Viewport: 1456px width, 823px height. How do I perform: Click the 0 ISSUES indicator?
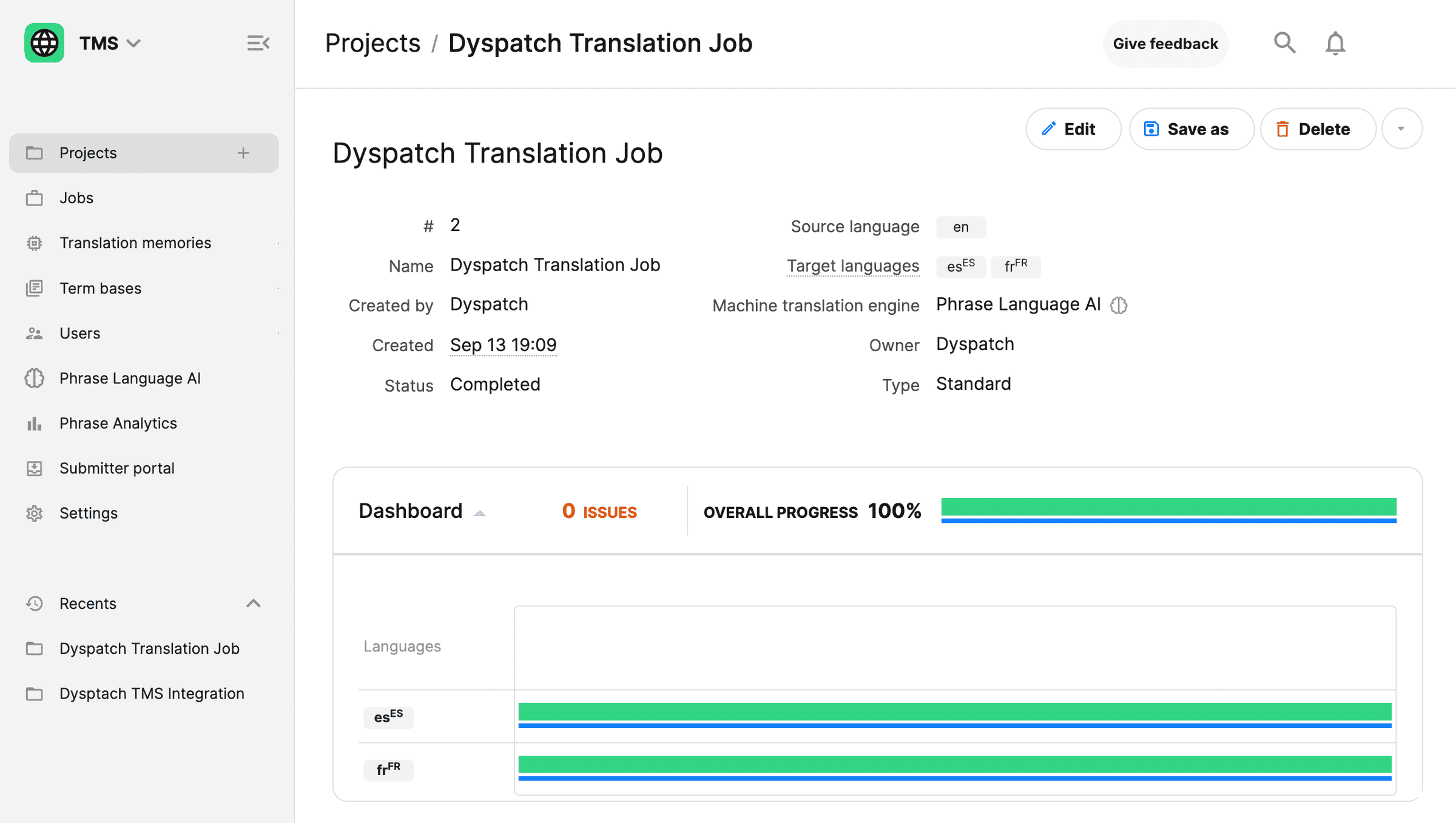coord(599,511)
